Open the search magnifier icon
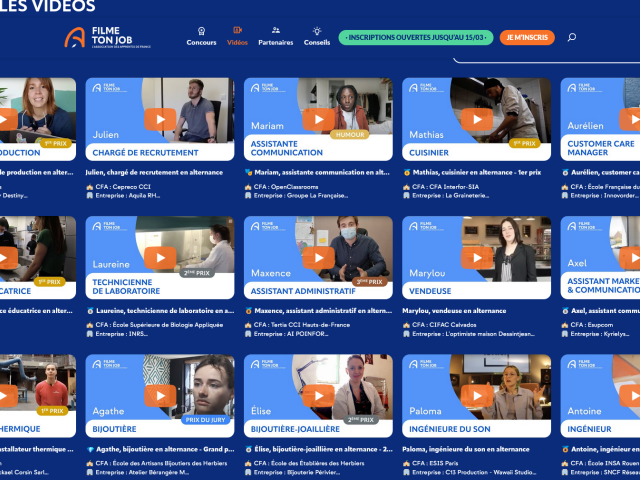This screenshot has width=640, height=480. pyautogui.click(x=571, y=37)
